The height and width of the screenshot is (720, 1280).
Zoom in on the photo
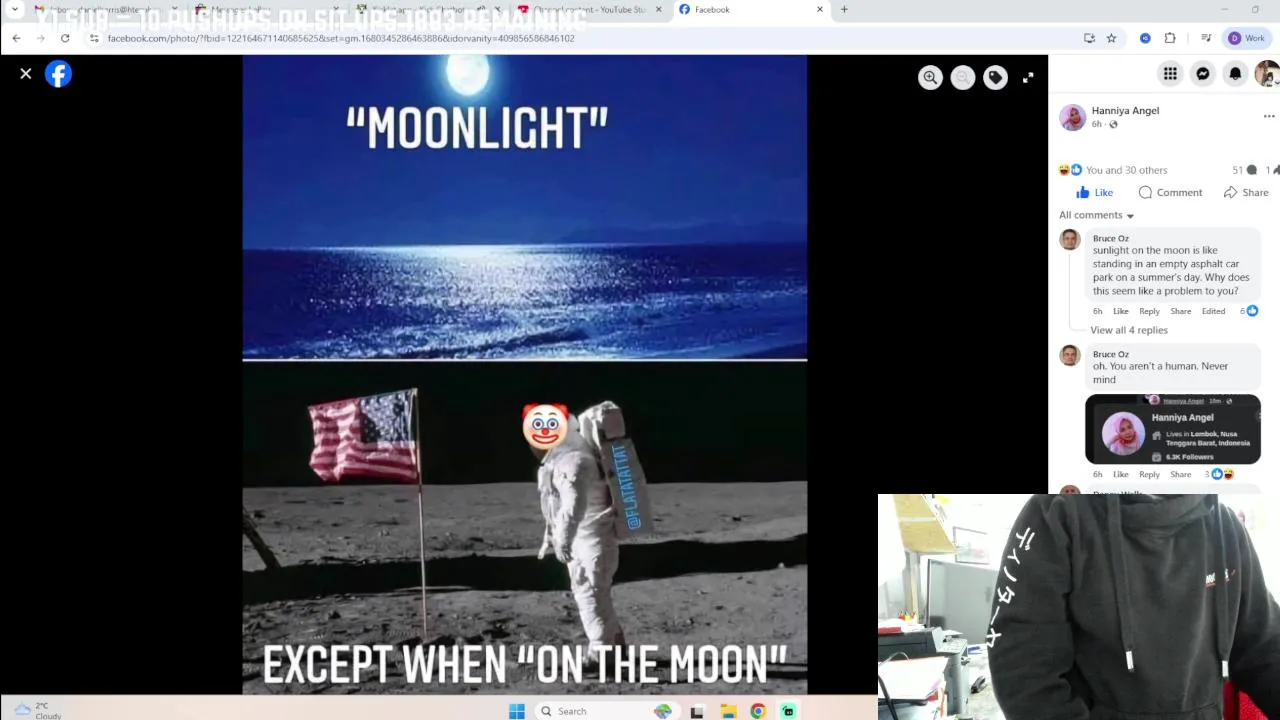point(930,78)
